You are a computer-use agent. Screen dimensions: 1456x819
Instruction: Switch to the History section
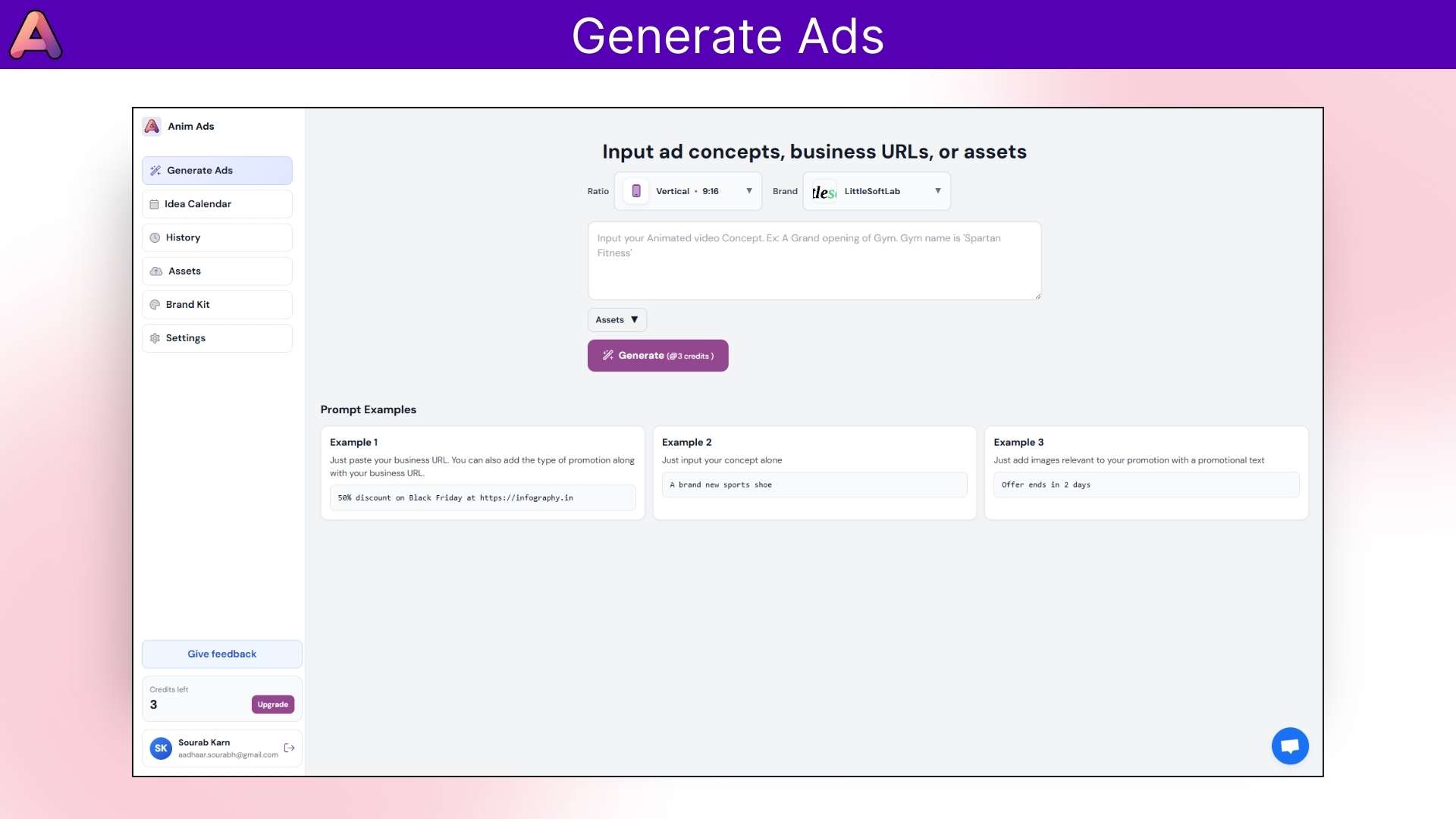217,237
